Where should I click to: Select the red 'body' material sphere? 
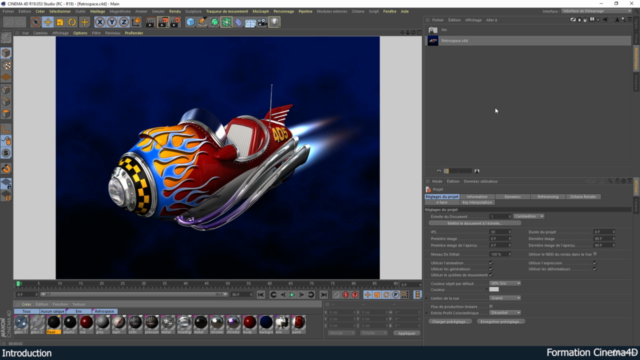click(249, 324)
